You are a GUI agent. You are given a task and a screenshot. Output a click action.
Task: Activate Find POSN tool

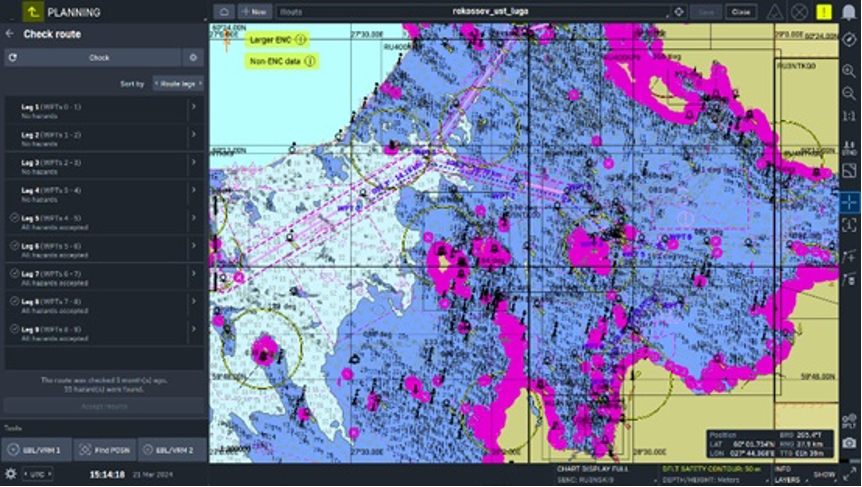point(104,450)
